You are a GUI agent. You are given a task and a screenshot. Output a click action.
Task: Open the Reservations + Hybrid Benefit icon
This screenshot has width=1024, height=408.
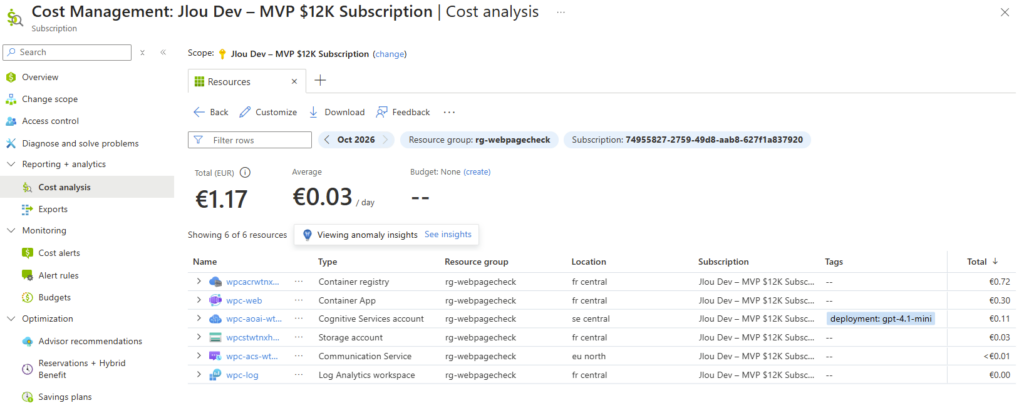[x=27, y=369]
